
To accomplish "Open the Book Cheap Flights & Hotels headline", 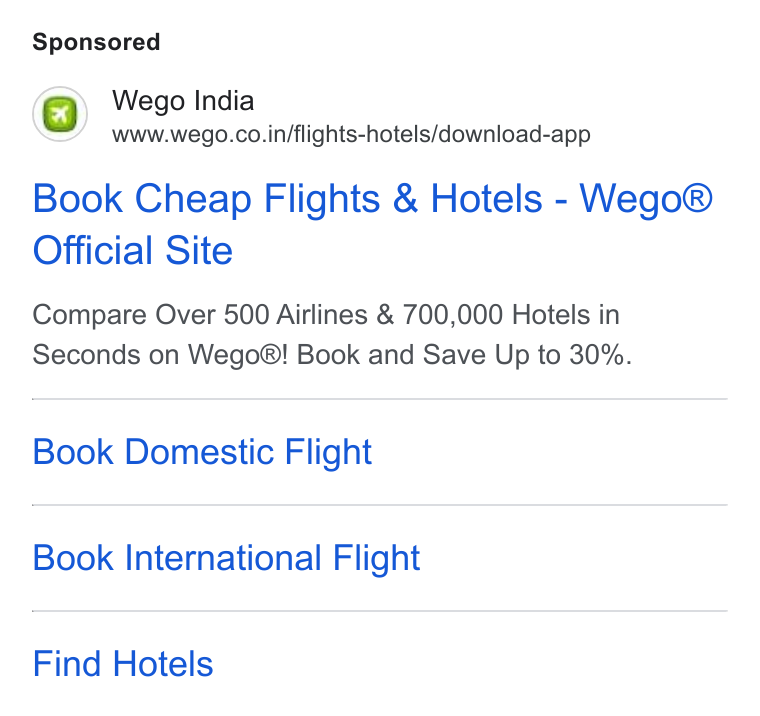I will [372, 224].
